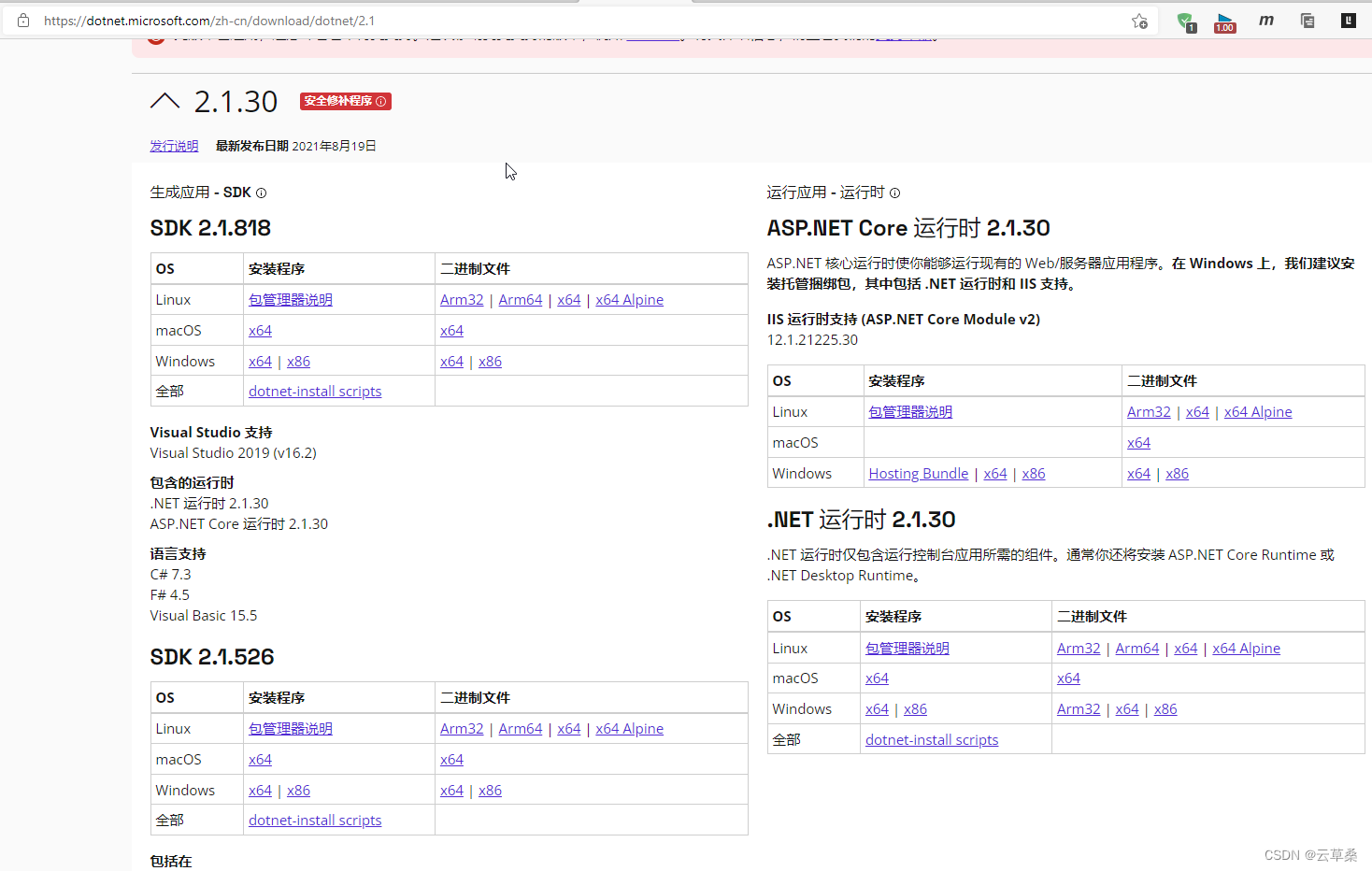Viewport: 1372px width, 871px height.
Task: Download SDK 2.1.526 Windows x64 installer
Action: point(260,791)
